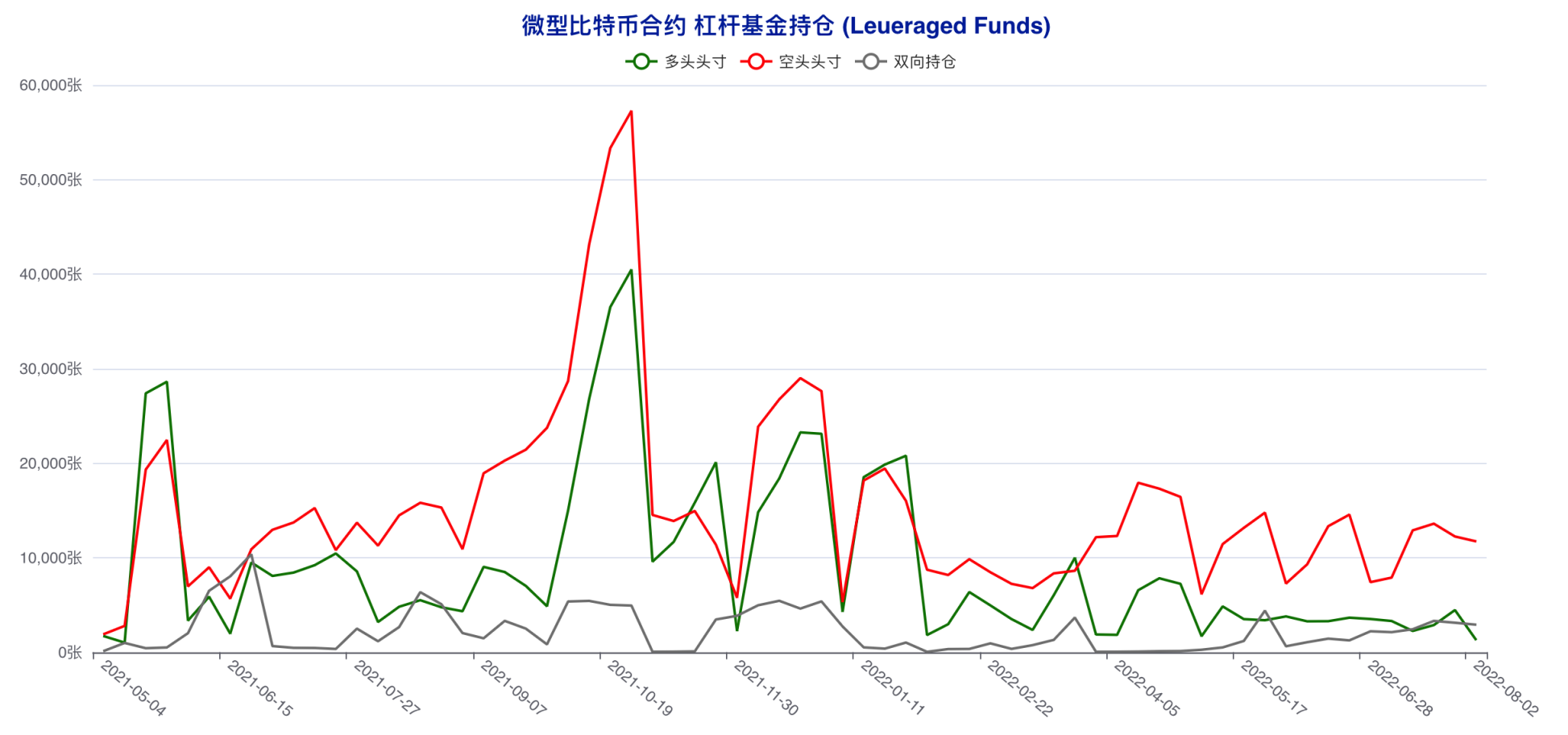Click the 2022-04-05 date label
1568x735 pixels.
point(1147,688)
